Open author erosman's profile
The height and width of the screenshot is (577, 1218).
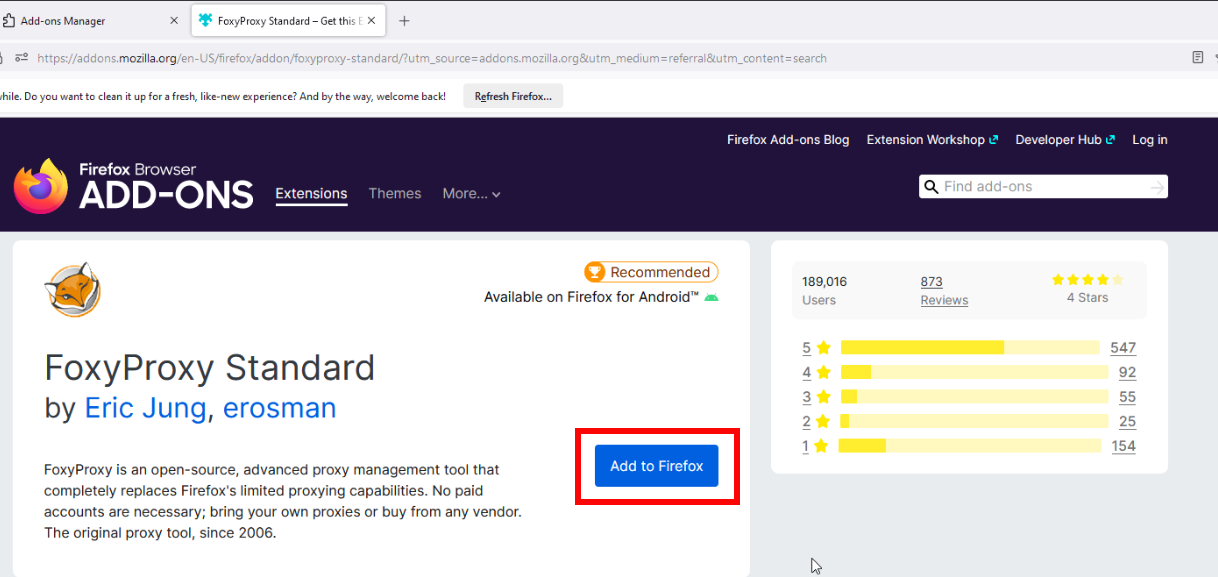[x=280, y=408]
